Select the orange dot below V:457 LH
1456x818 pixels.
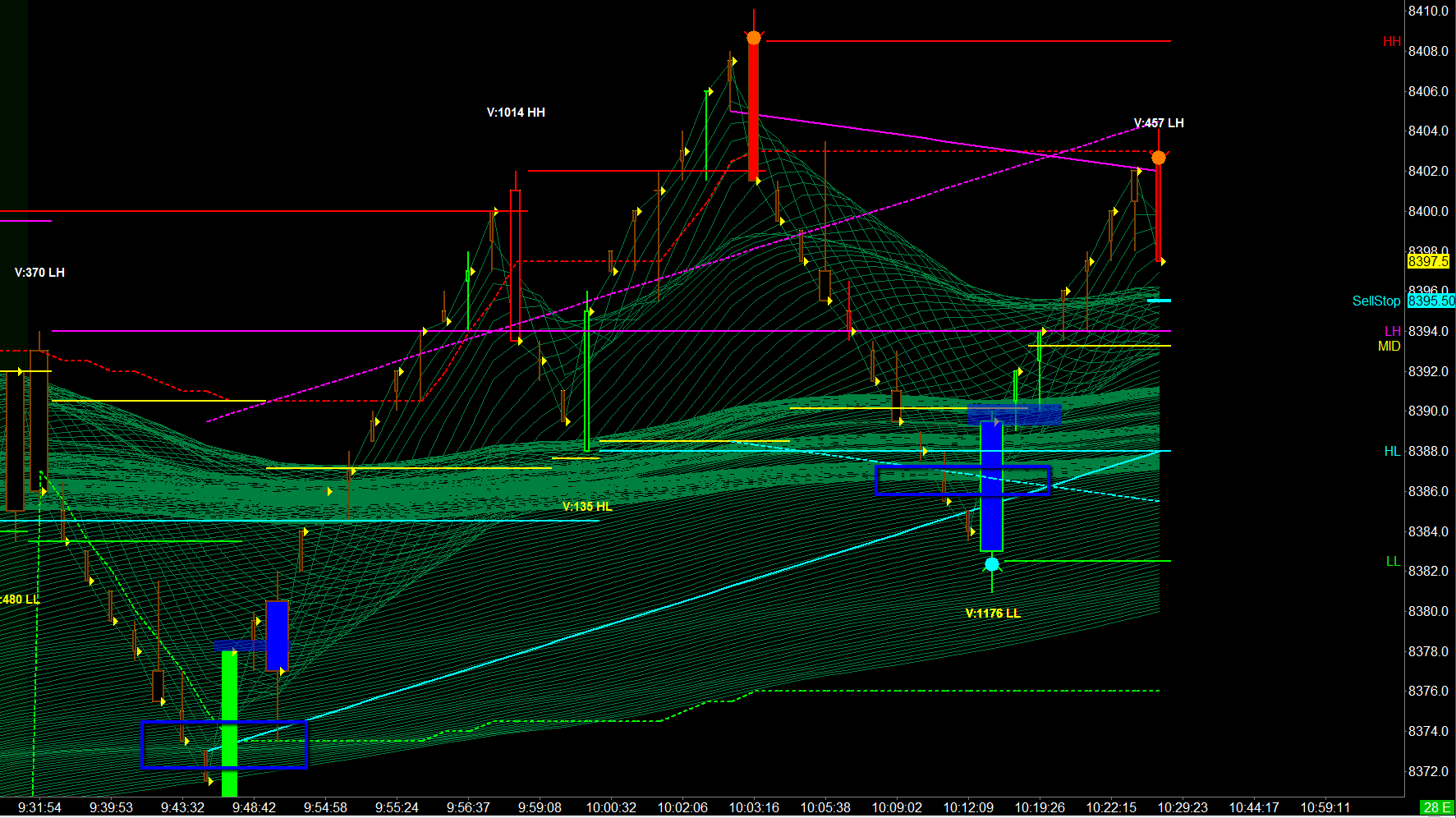(1159, 158)
